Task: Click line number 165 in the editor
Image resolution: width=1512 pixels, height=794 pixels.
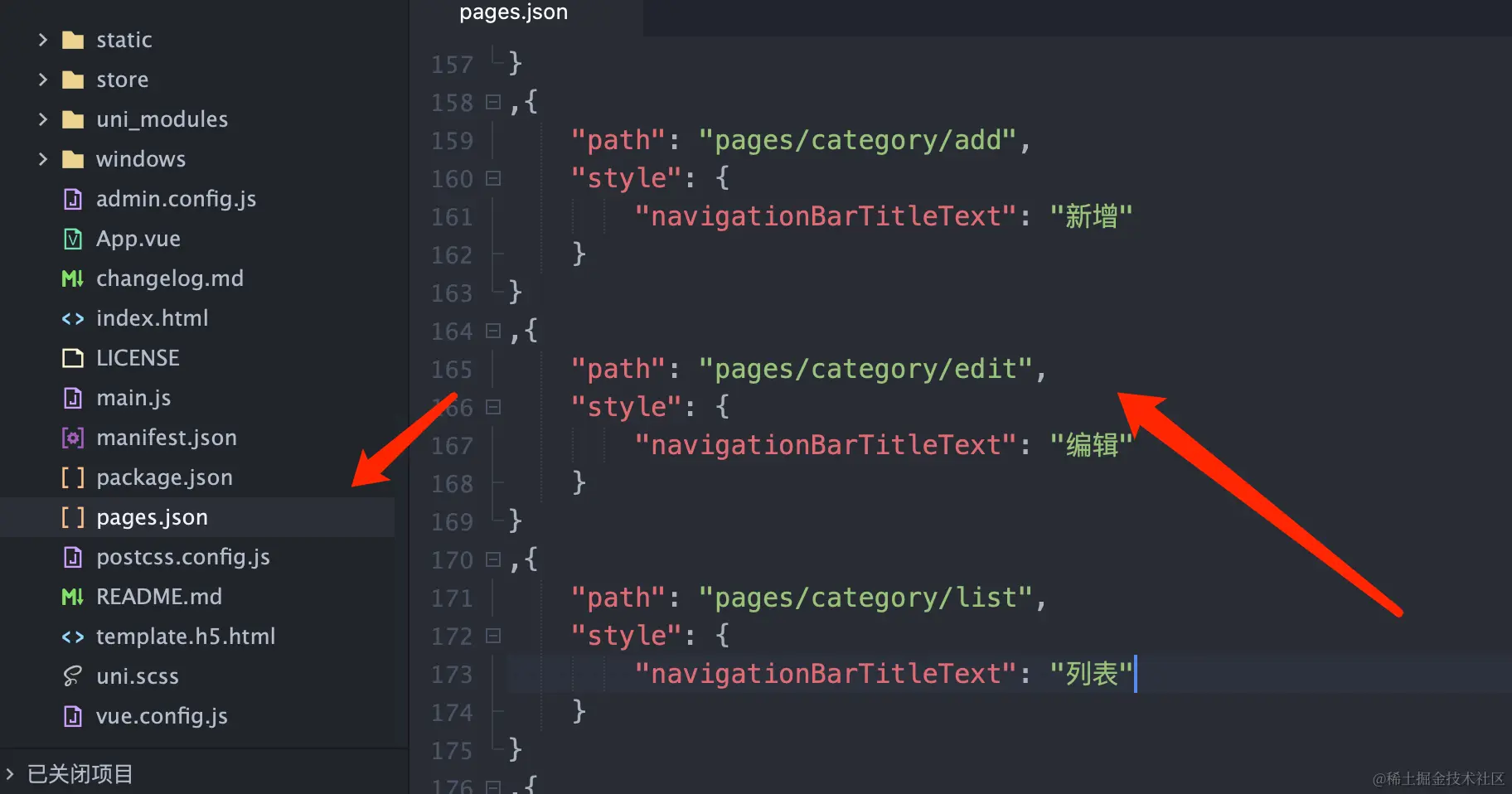Action: [x=452, y=370]
